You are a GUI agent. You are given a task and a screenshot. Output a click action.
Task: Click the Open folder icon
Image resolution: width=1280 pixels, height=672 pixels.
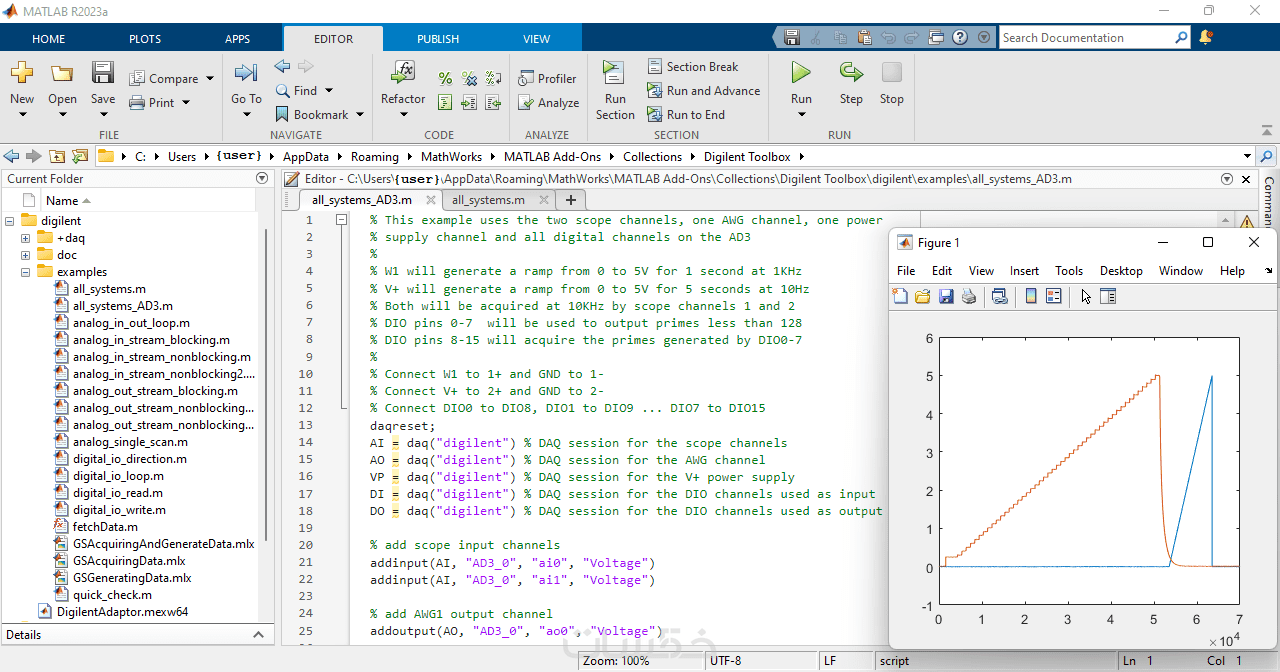pos(62,73)
